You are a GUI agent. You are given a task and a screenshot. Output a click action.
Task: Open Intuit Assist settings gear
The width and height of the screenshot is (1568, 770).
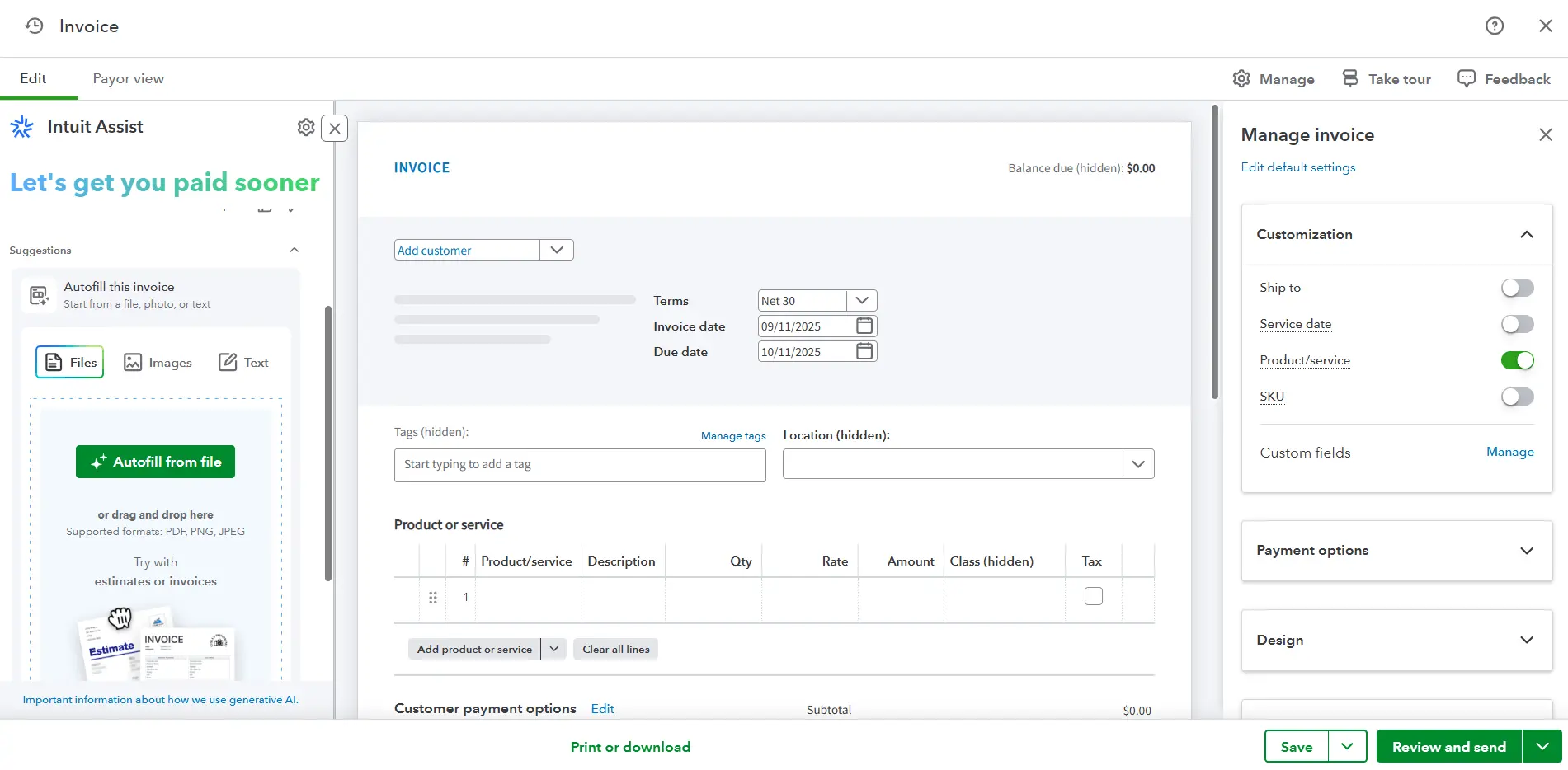point(306,127)
